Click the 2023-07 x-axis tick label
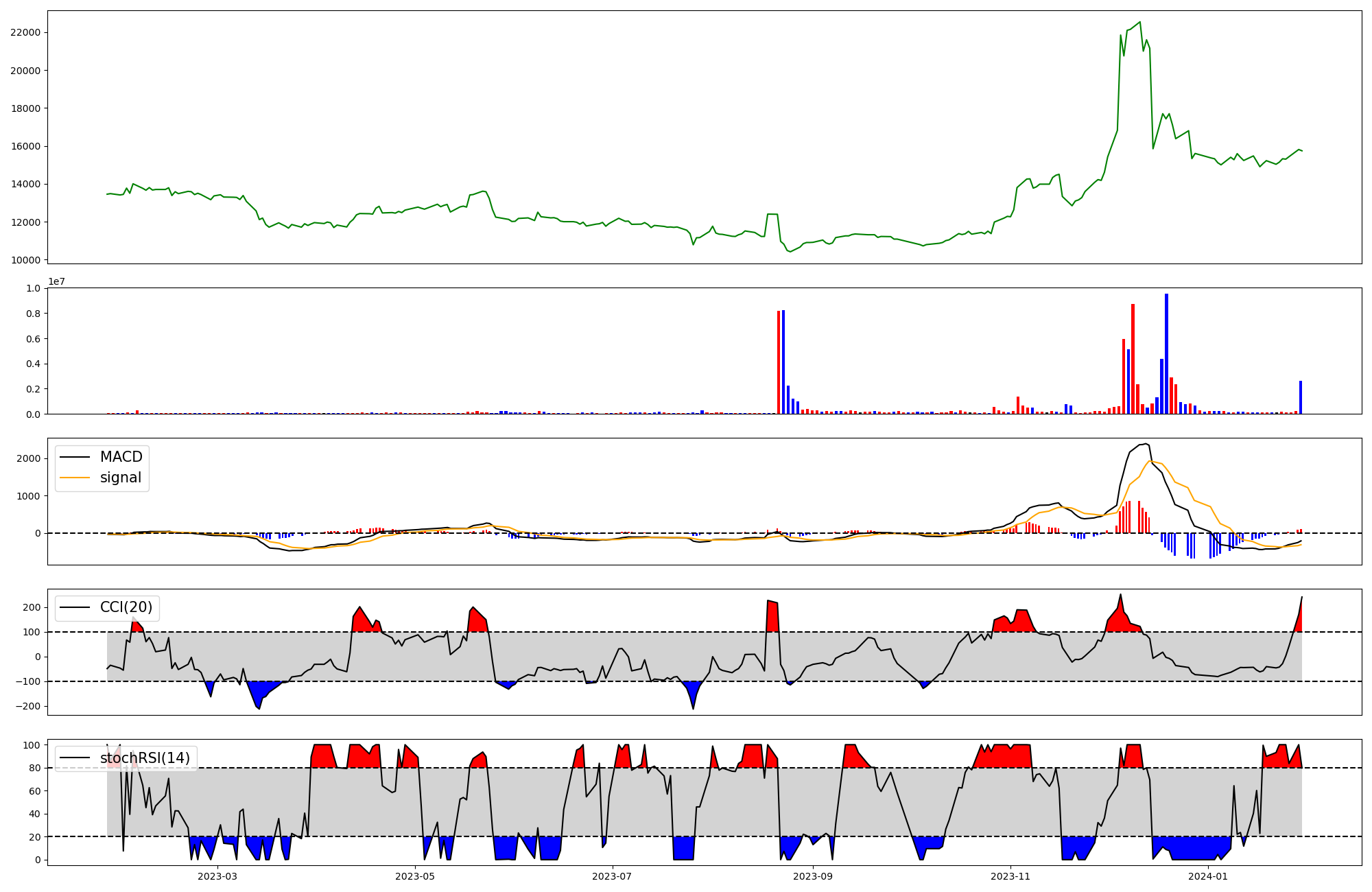The height and width of the screenshot is (892, 1372). (612, 876)
